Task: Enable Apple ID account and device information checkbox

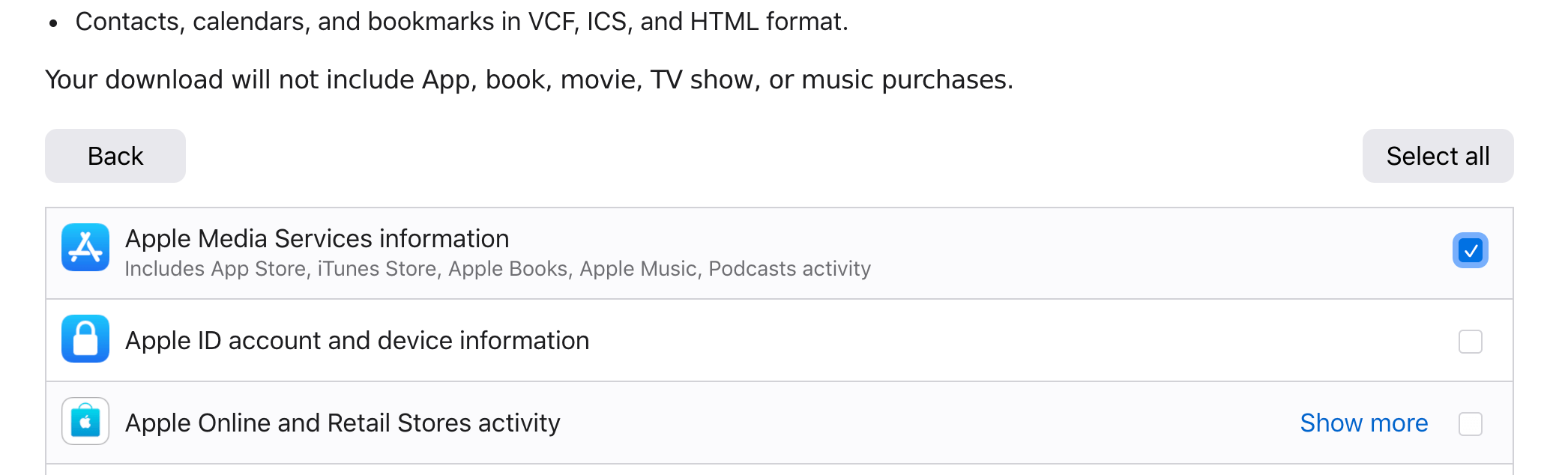Action: pos(1470,342)
